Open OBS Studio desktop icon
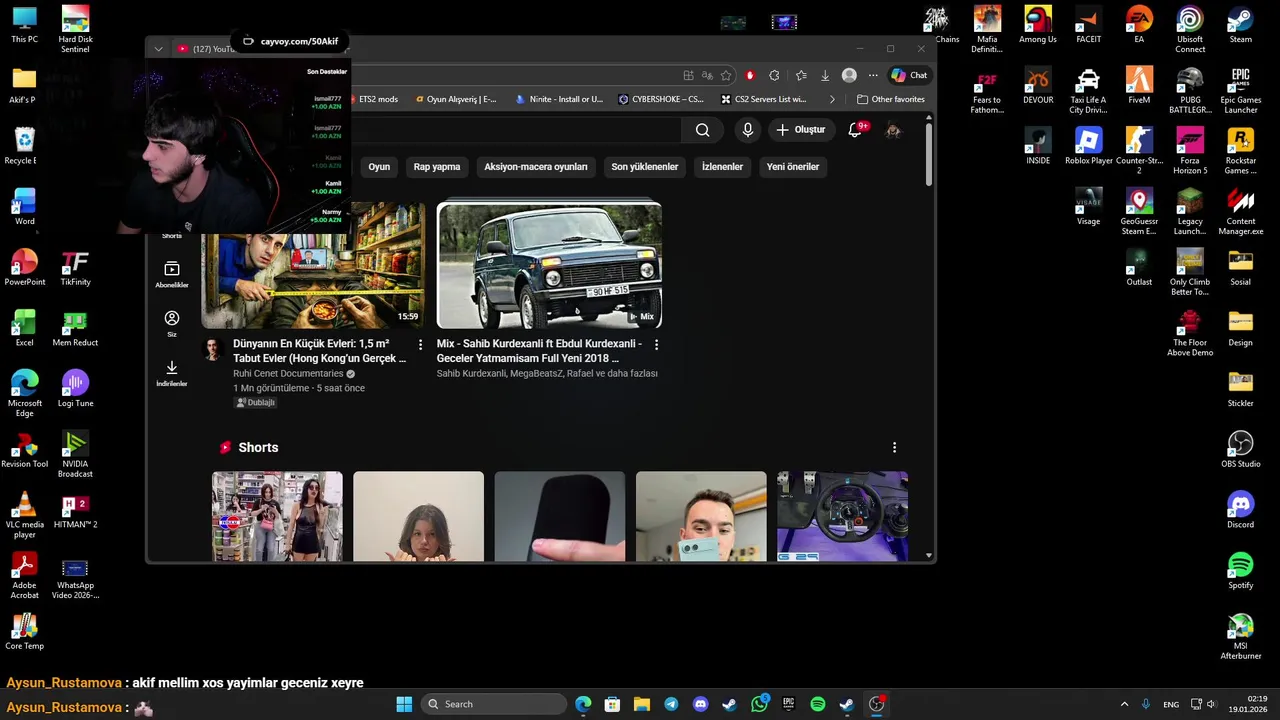The height and width of the screenshot is (720, 1280). pyautogui.click(x=1240, y=448)
